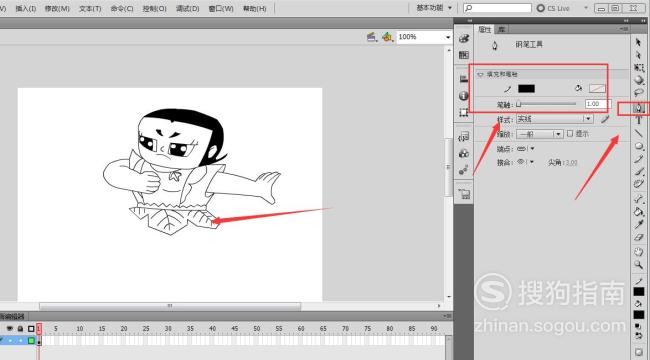The image size is (650, 360).
Task: Open the 窗口(W) menu
Action: pos(221,8)
